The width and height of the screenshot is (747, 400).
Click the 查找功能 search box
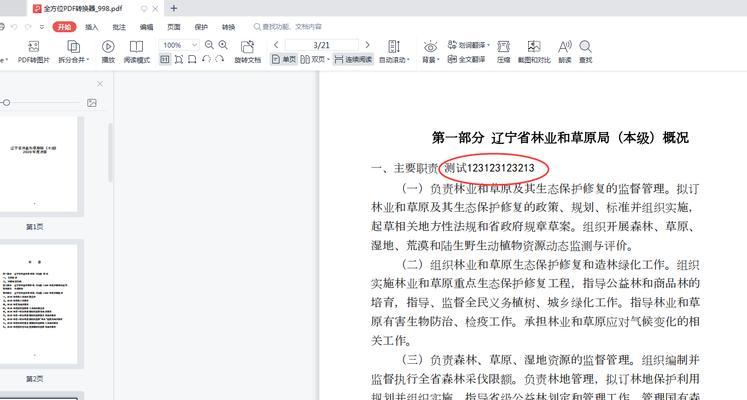[x=288, y=27]
